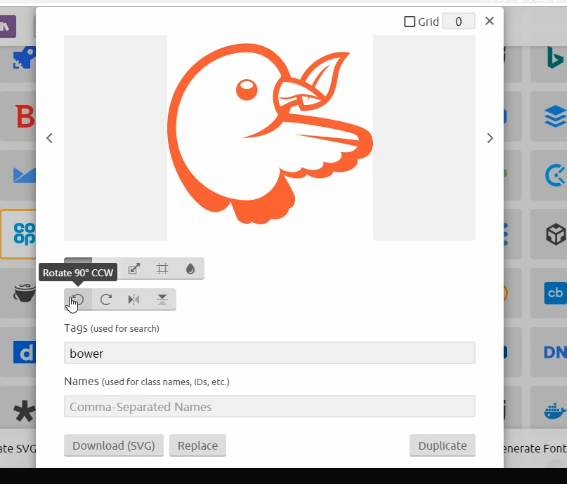Rotate the icon 90° clockwise
The height and width of the screenshot is (484, 567).
click(106, 300)
